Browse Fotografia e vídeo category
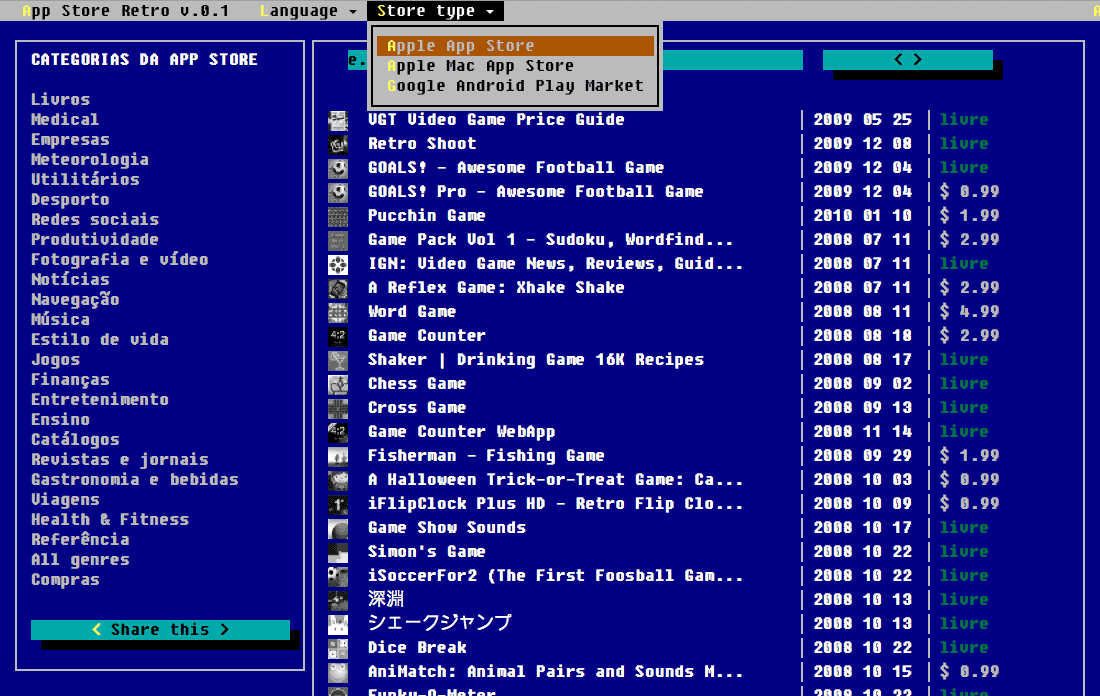 point(119,260)
